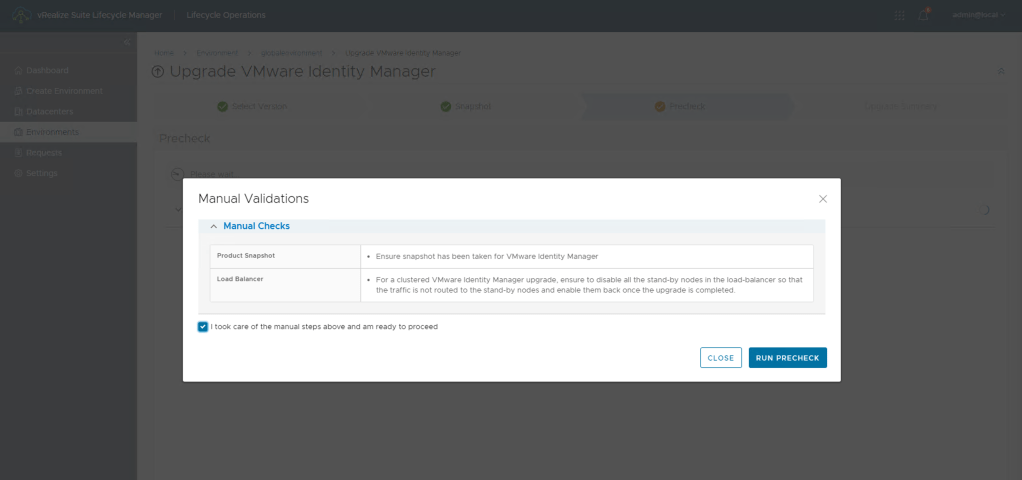Go to the Snapshot wizard step
Image resolution: width=1022 pixels, height=480 pixels.
466,106
